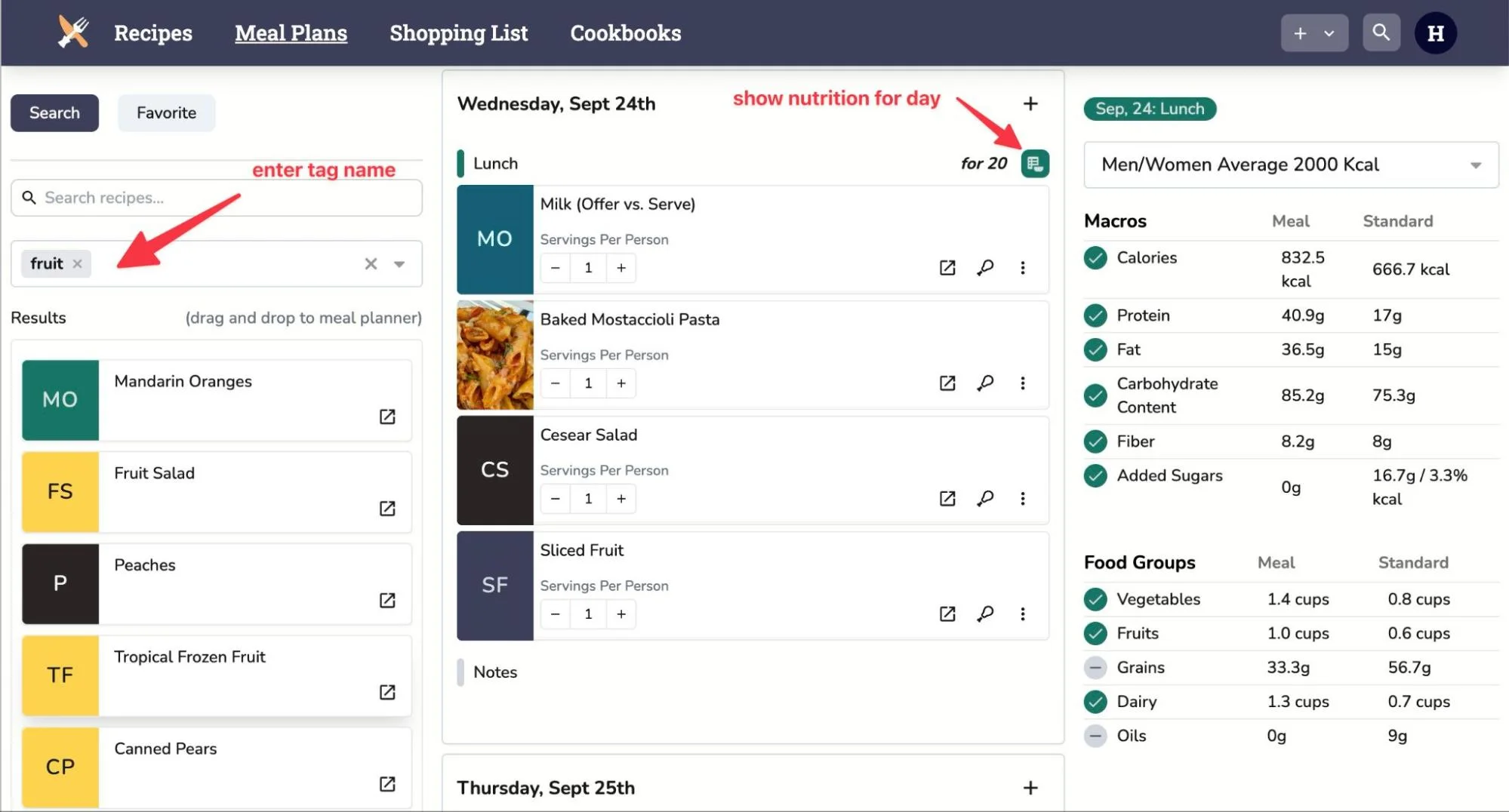1509x812 pixels.
Task: Open the three-dot menu on Milk recipe
Action: coord(1023,267)
